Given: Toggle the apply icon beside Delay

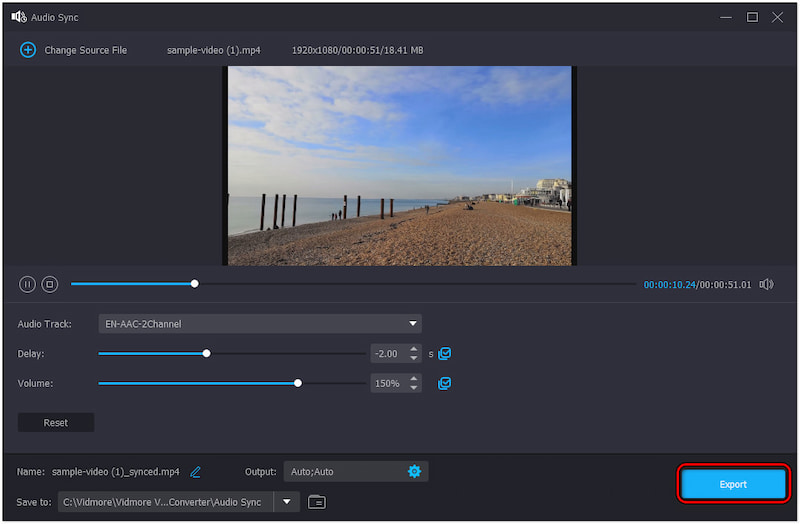Looking at the screenshot, I should [445, 353].
